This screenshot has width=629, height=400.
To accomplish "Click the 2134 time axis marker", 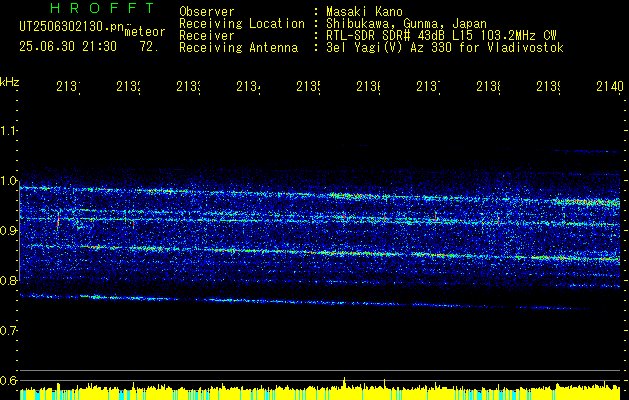I will 248,87.
